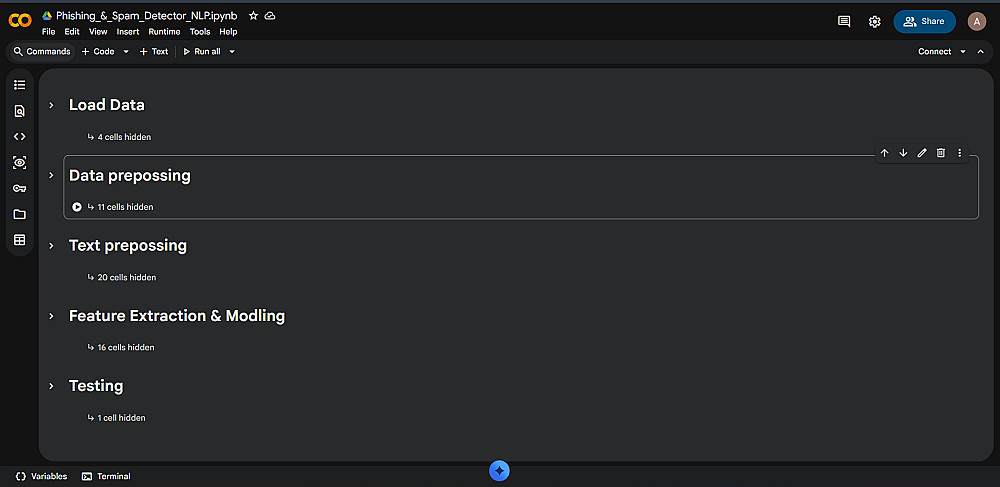Open the Insert menu

(128, 32)
